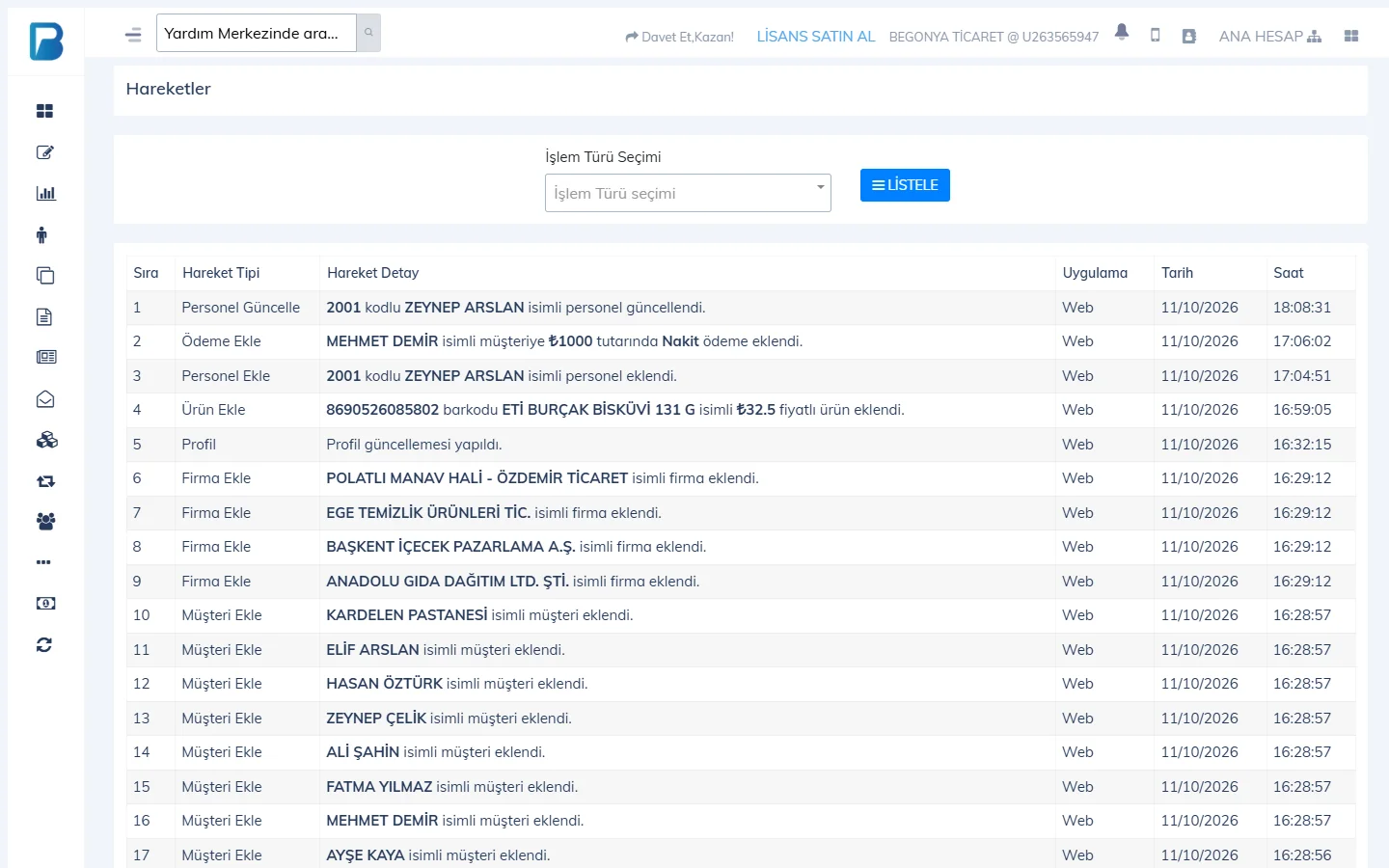Image resolution: width=1389 pixels, height=868 pixels.
Task: Click the LİSANS SATIN AL link
Action: coord(816,36)
